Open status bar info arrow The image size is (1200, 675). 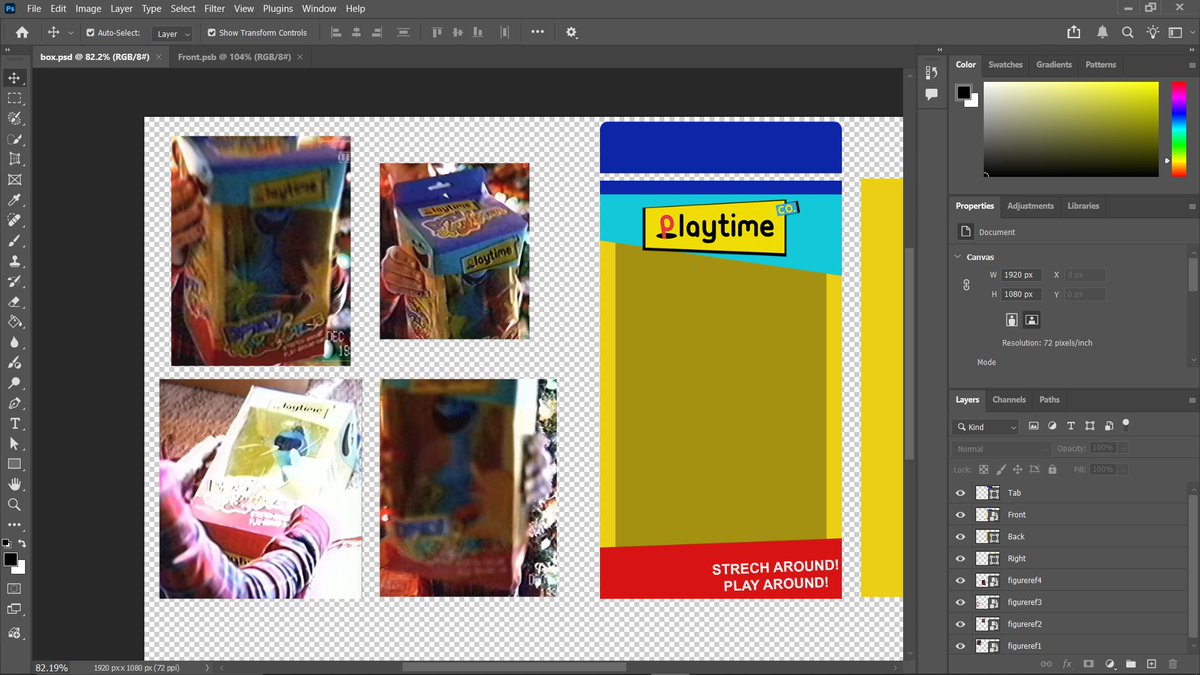tap(207, 667)
